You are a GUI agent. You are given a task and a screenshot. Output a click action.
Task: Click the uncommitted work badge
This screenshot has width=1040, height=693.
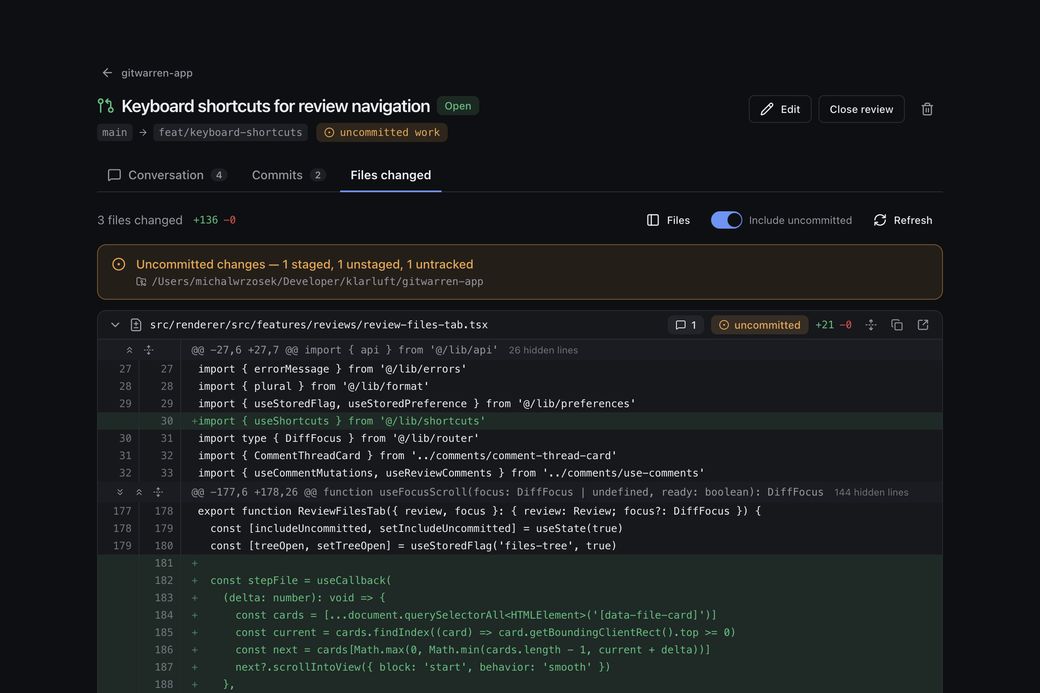click(382, 133)
